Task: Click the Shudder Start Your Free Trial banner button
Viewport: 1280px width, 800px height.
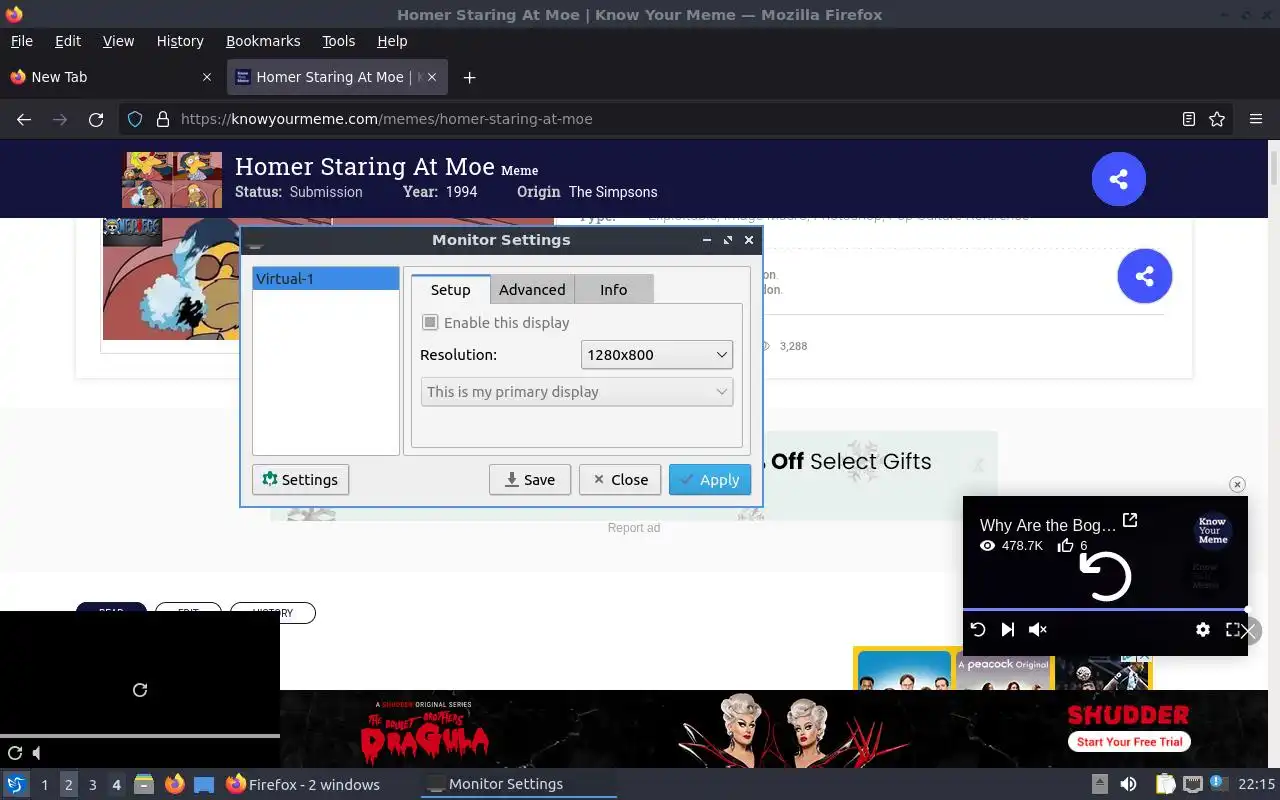Action: (x=1130, y=742)
